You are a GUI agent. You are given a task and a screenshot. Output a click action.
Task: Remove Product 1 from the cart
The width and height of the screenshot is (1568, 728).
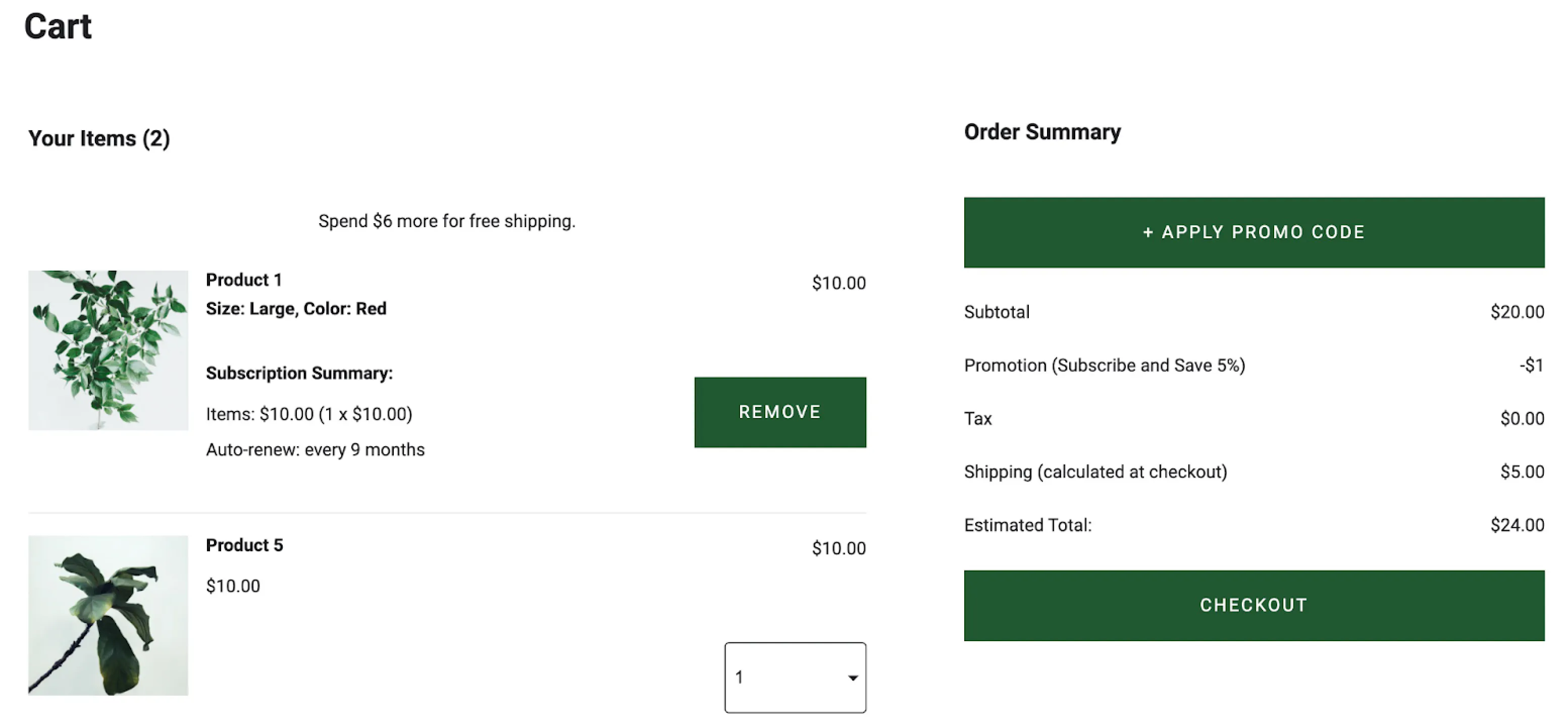[780, 412]
